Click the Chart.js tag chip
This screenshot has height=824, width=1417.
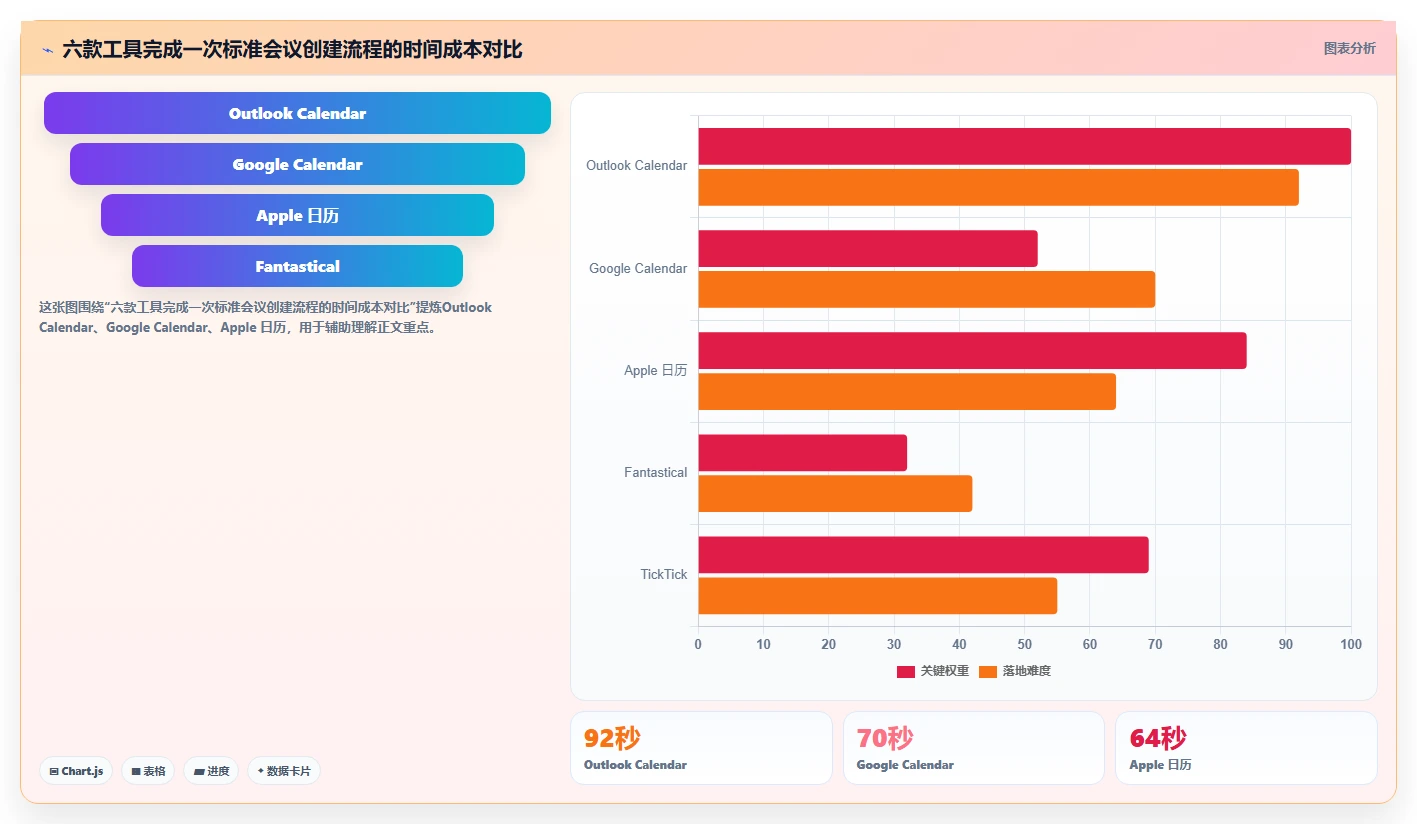pos(76,771)
